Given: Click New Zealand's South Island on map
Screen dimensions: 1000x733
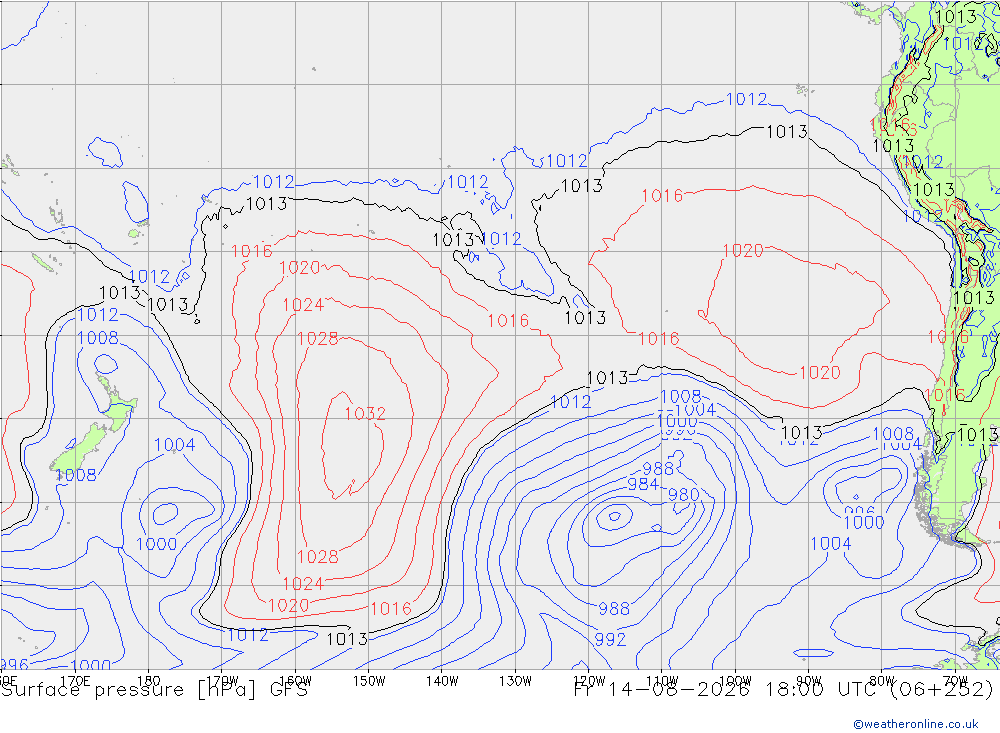Looking at the screenshot, I should click(x=80, y=448).
